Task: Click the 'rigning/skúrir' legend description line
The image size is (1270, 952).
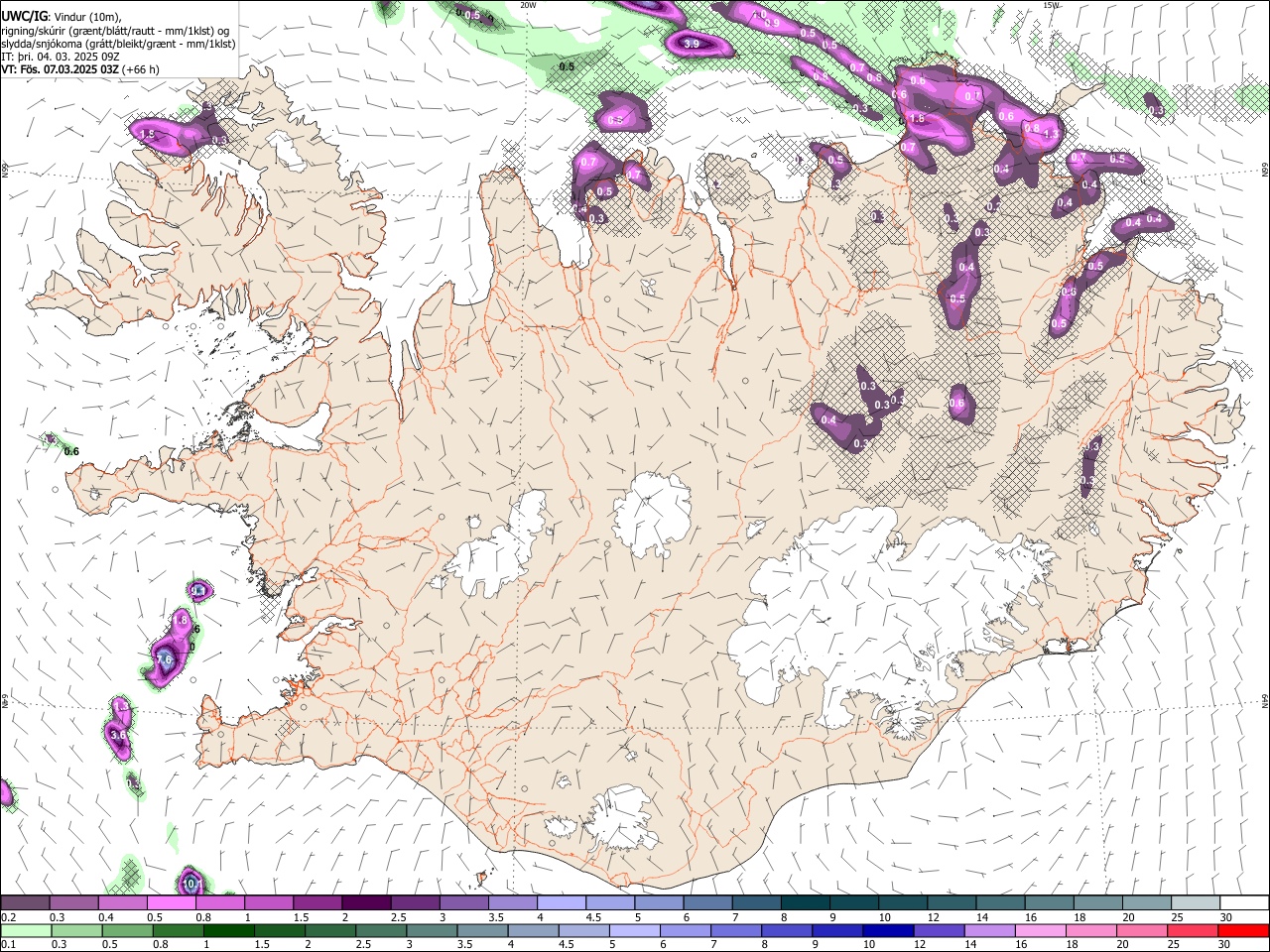Action: [x=117, y=31]
